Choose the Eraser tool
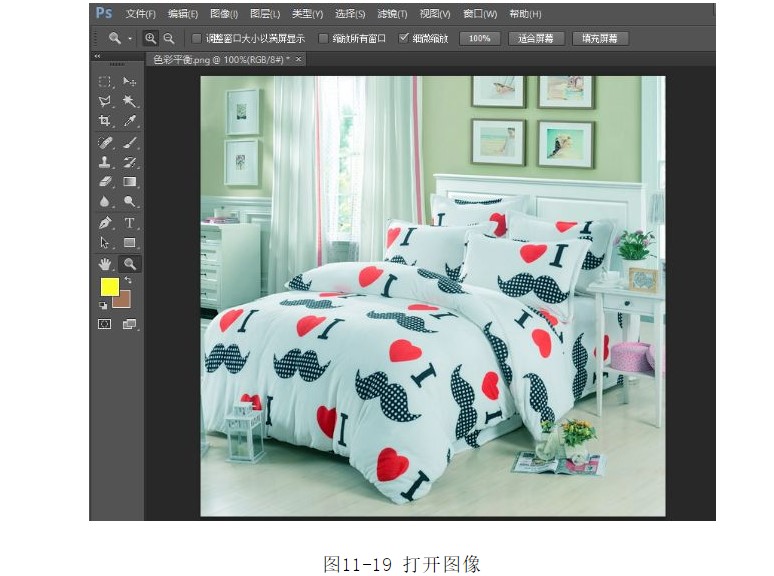 point(105,182)
